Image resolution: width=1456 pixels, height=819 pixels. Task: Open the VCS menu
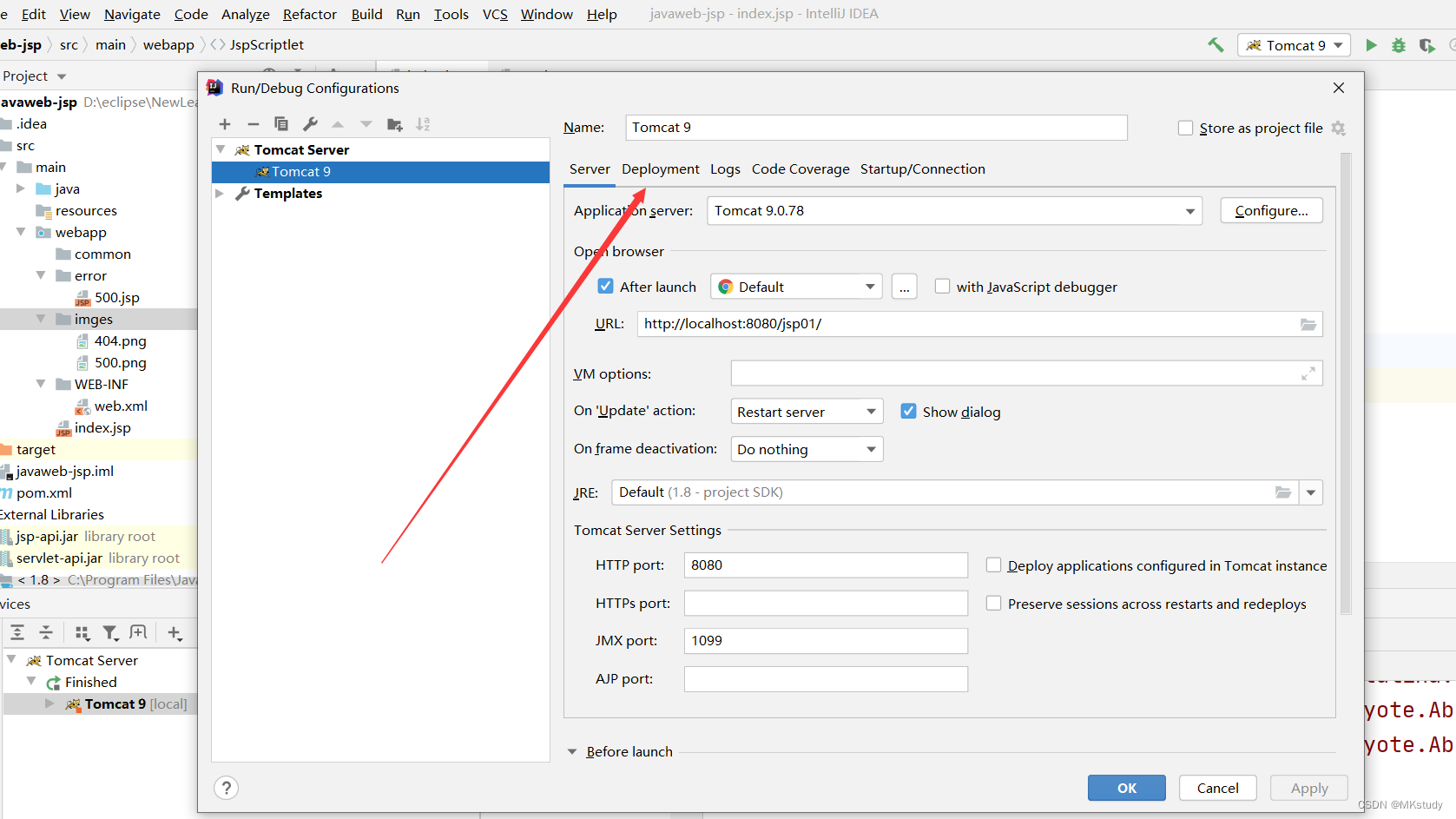pos(495,14)
